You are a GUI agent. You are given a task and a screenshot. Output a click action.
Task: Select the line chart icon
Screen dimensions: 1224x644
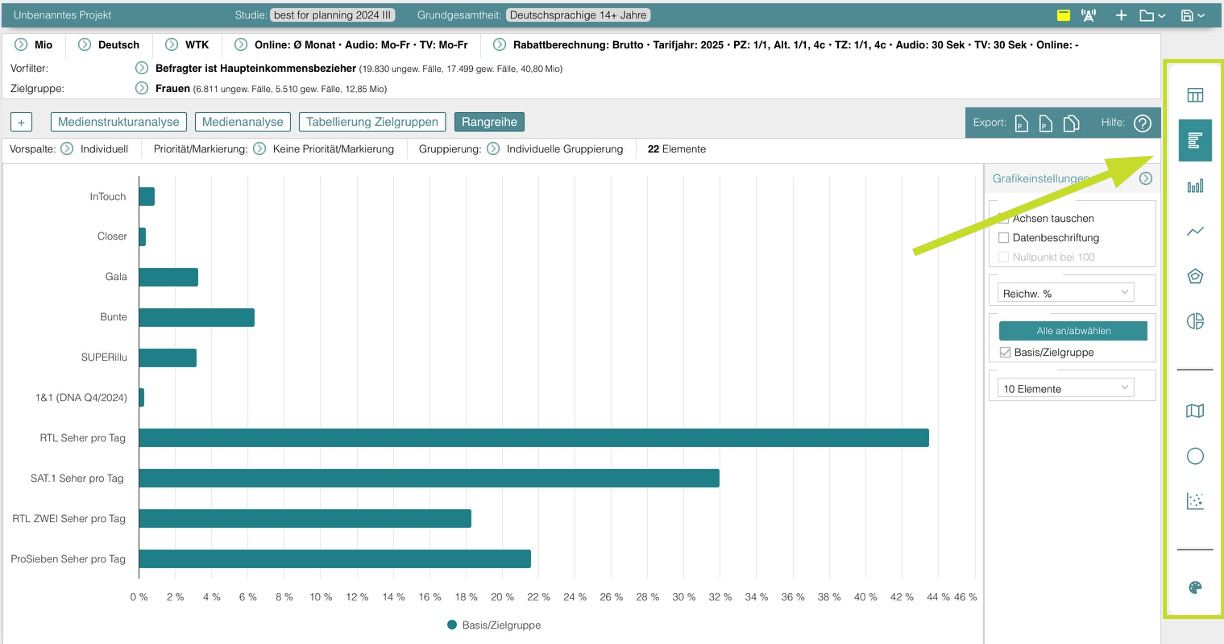click(x=1194, y=231)
